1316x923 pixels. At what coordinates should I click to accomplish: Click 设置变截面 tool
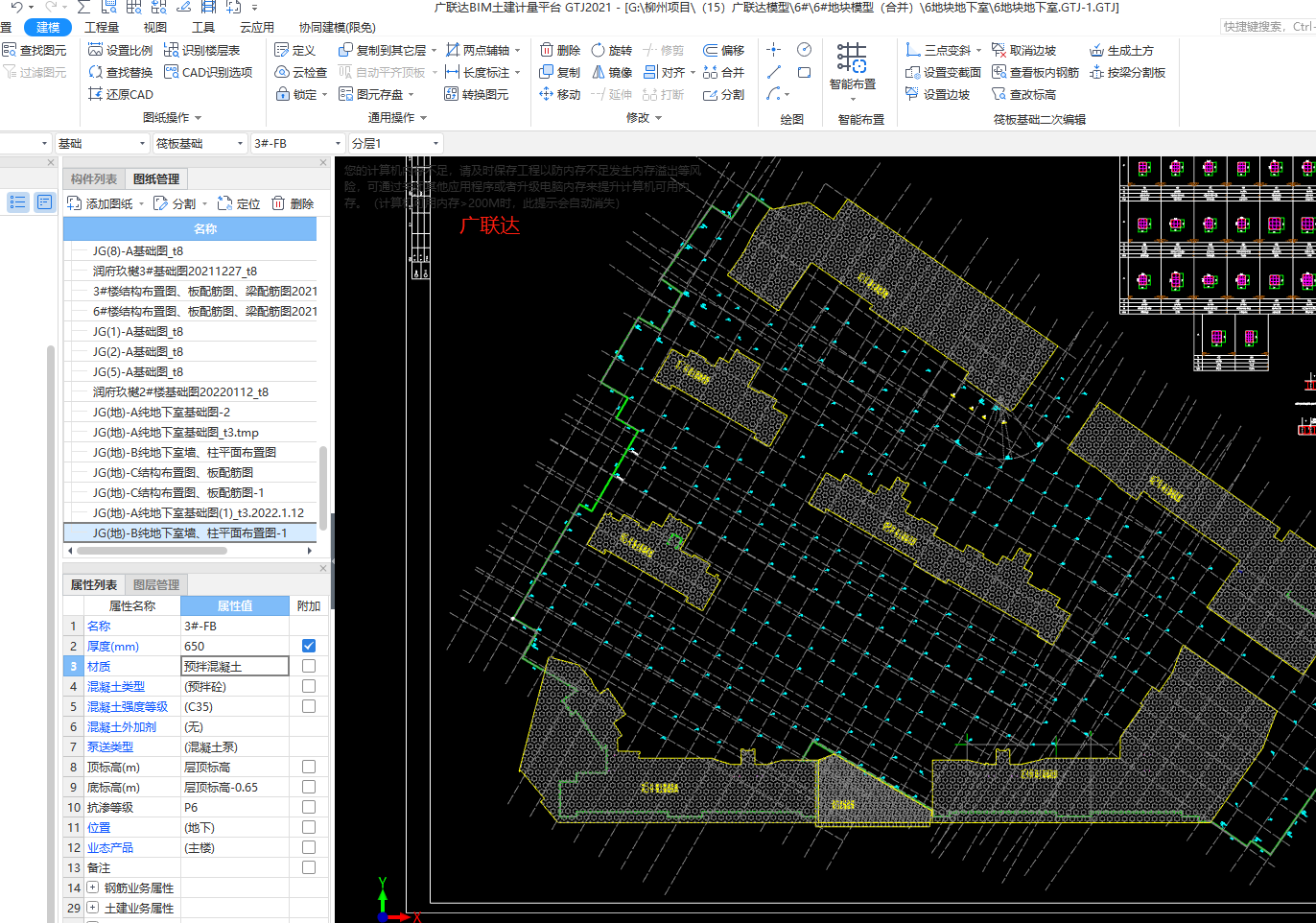(x=943, y=72)
